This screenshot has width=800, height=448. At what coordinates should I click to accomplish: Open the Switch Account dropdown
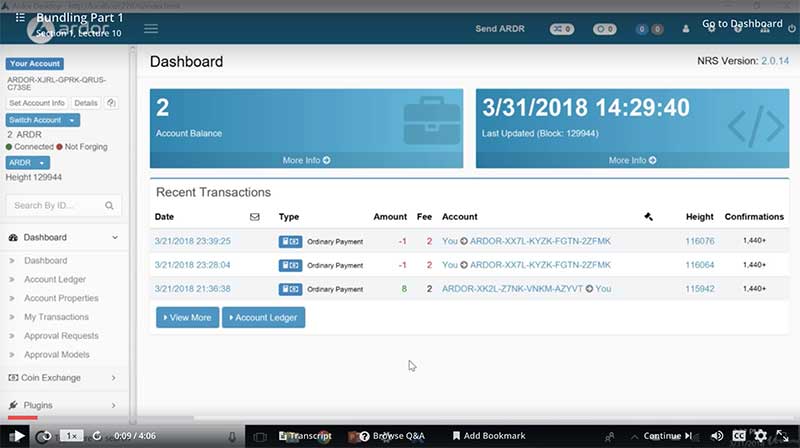(43, 120)
